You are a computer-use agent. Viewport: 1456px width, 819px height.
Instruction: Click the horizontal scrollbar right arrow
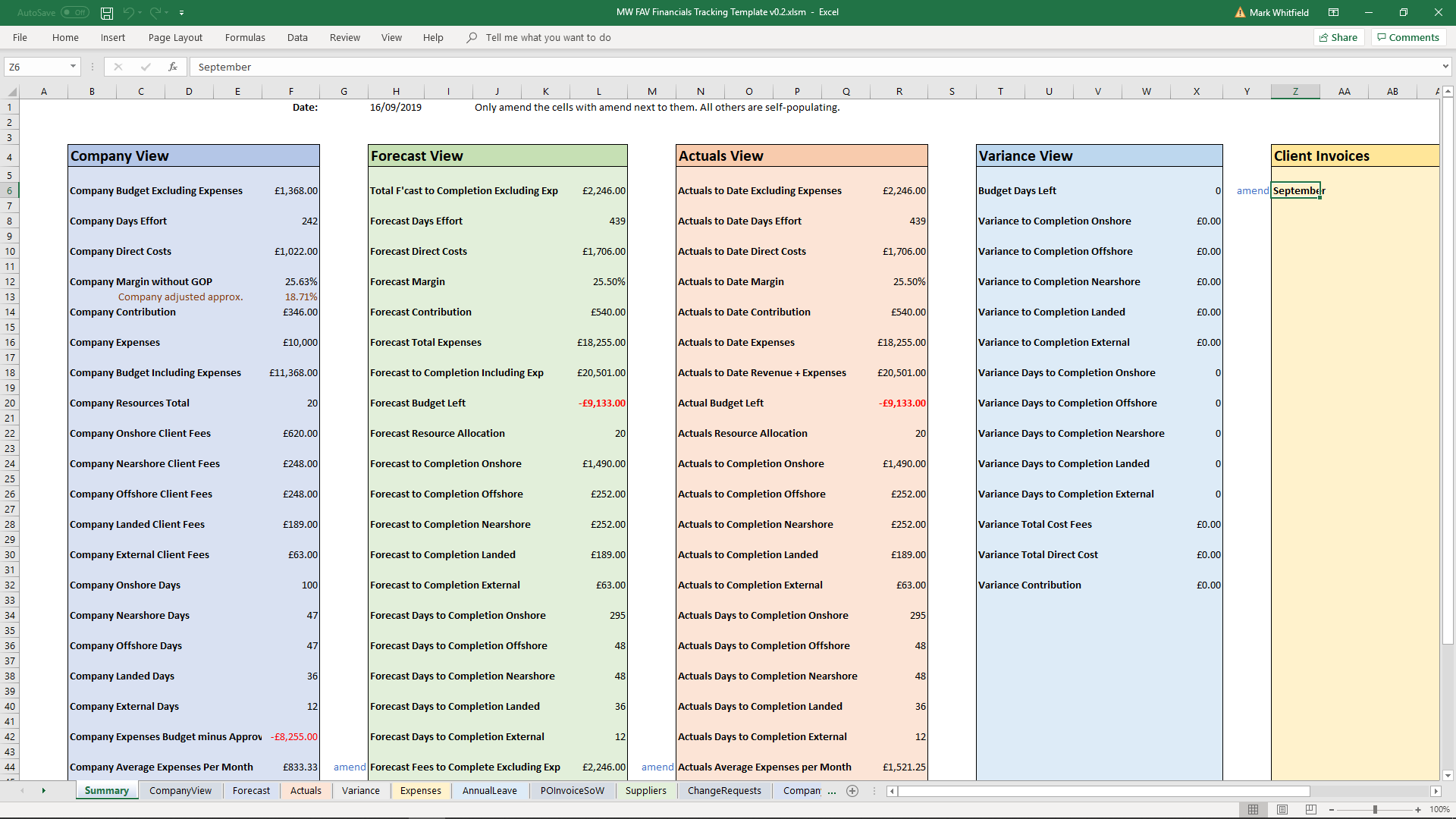(x=1436, y=791)
